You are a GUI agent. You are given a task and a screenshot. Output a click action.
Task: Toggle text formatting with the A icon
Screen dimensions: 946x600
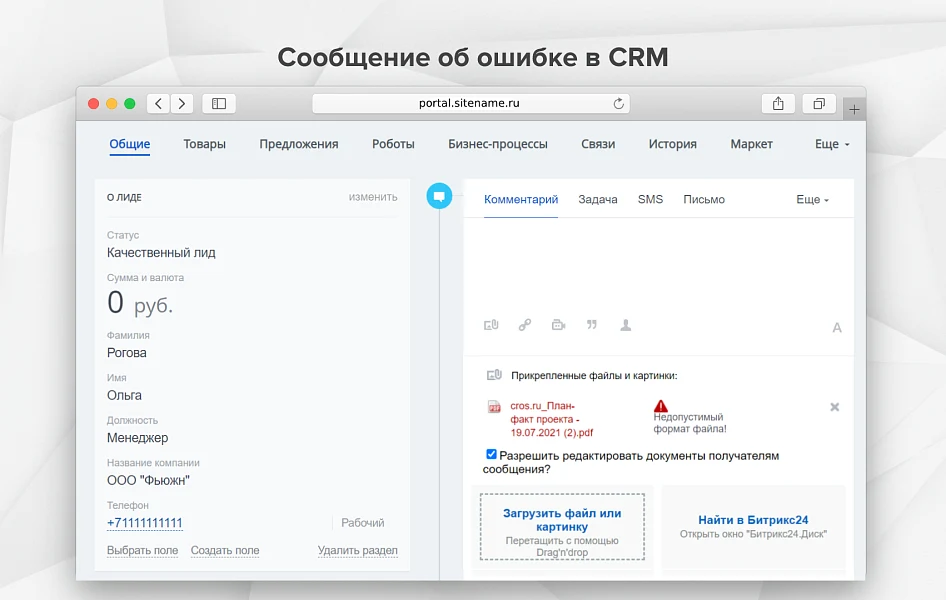[837, 327]
